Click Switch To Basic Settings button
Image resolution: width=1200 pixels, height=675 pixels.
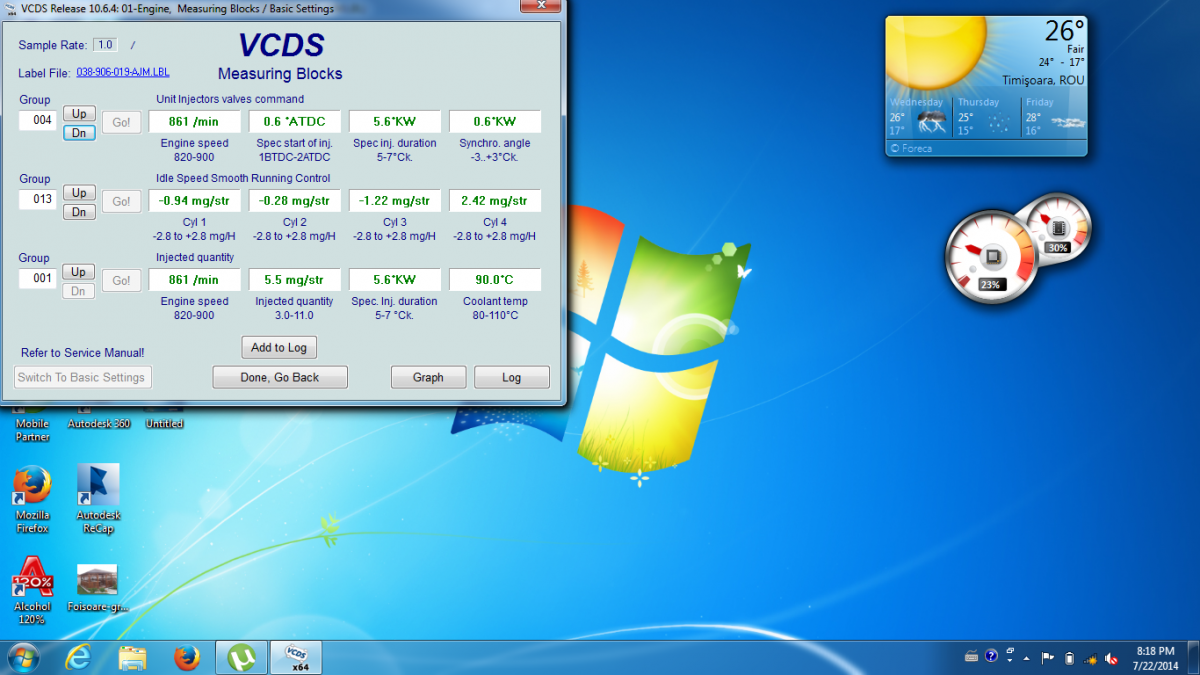[83, 377]
